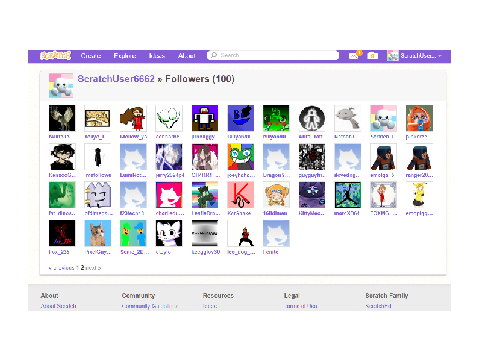Open the Create menu item
Viewport: 480px width, 360px height.
click(91, 56)
